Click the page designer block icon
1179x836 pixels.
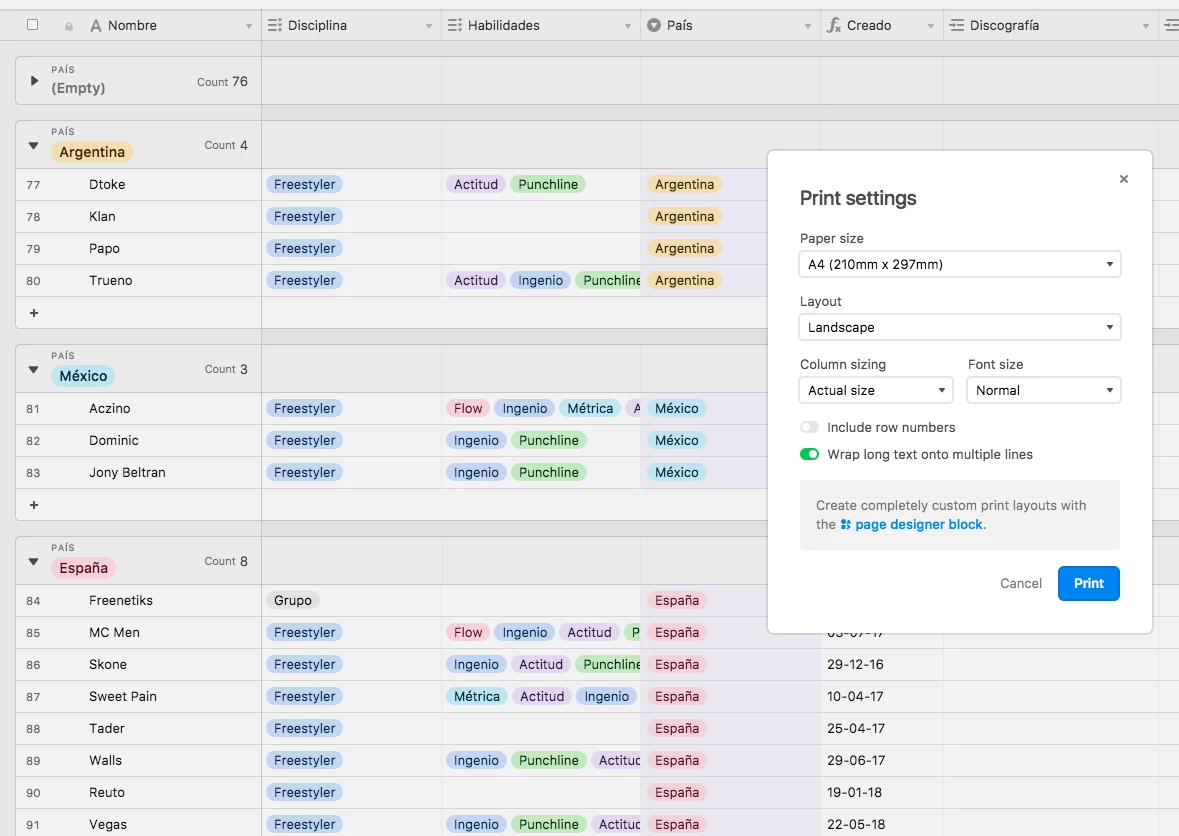(x=846, y=525)
